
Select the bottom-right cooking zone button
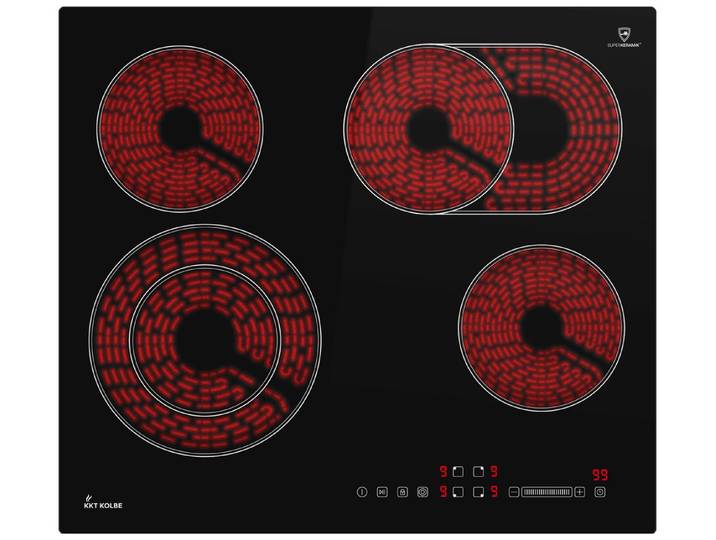pyautogui.click(x=478, y=492)
